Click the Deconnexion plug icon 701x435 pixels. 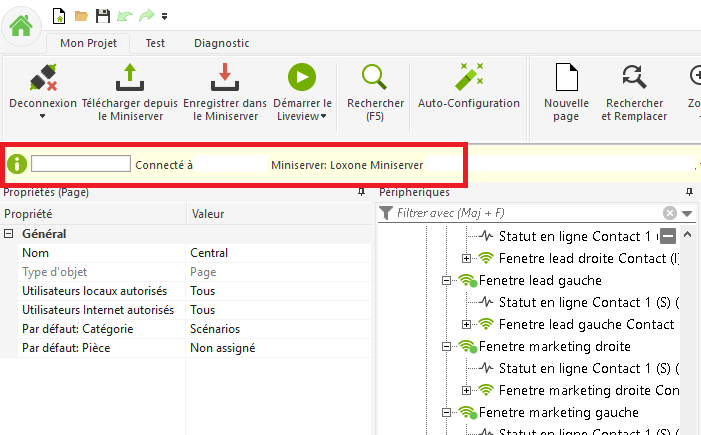[41, 77]
